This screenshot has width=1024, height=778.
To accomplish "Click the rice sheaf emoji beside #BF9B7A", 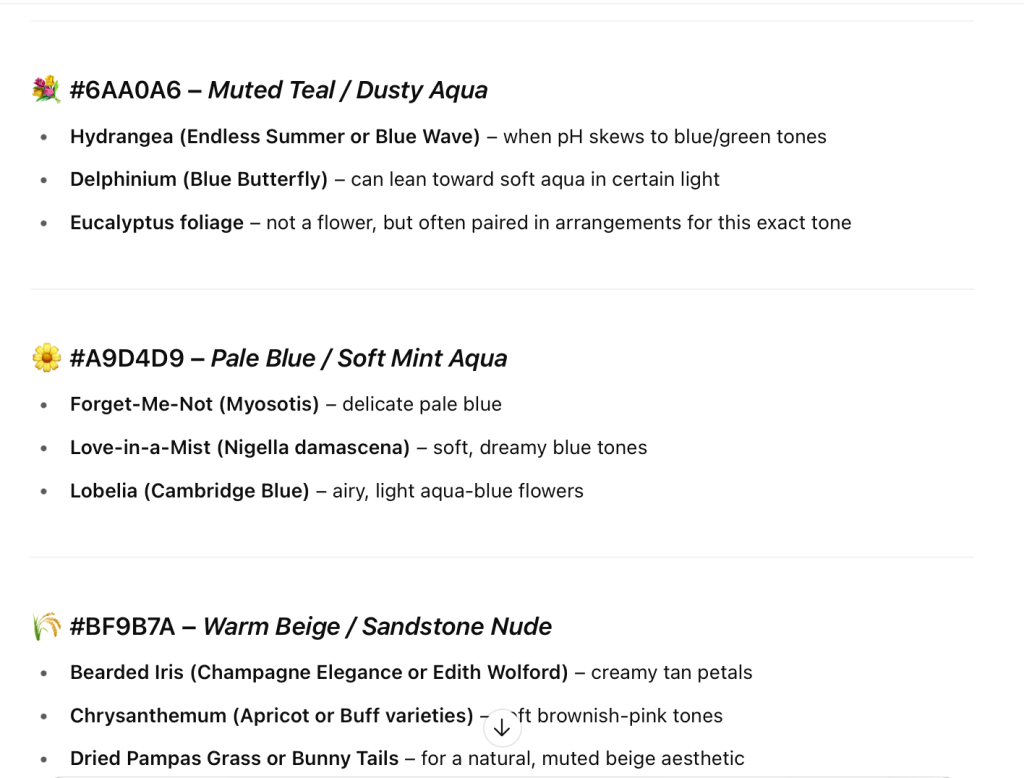I will point(46,627).
